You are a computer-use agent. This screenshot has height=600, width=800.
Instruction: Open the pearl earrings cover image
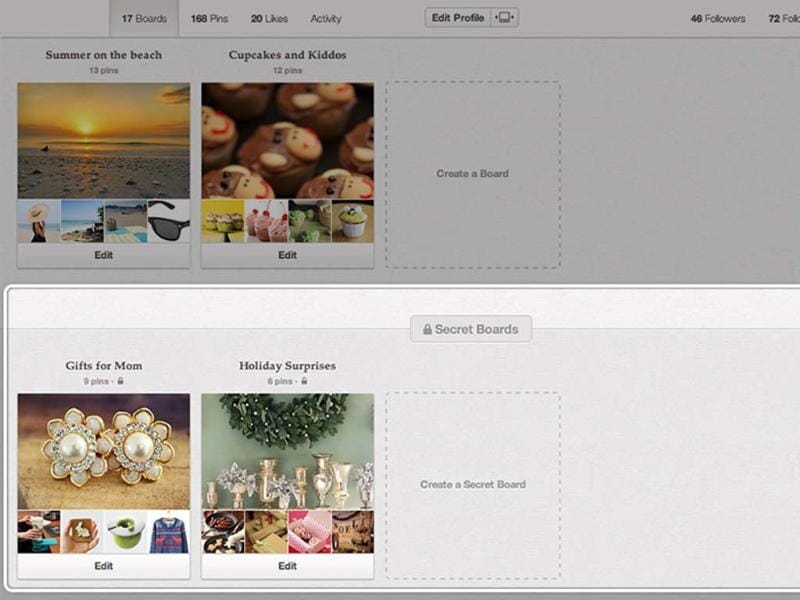(103, 451)
